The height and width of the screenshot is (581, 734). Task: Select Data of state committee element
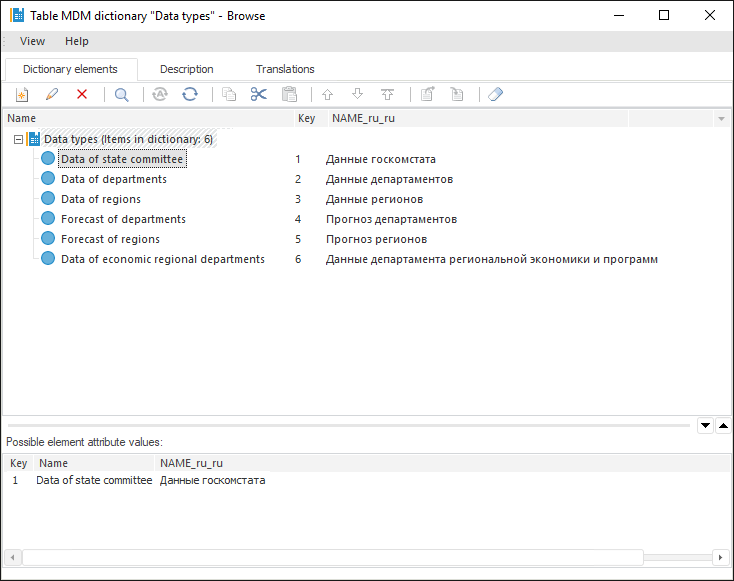pyautogui.click(x=122, y=159)
